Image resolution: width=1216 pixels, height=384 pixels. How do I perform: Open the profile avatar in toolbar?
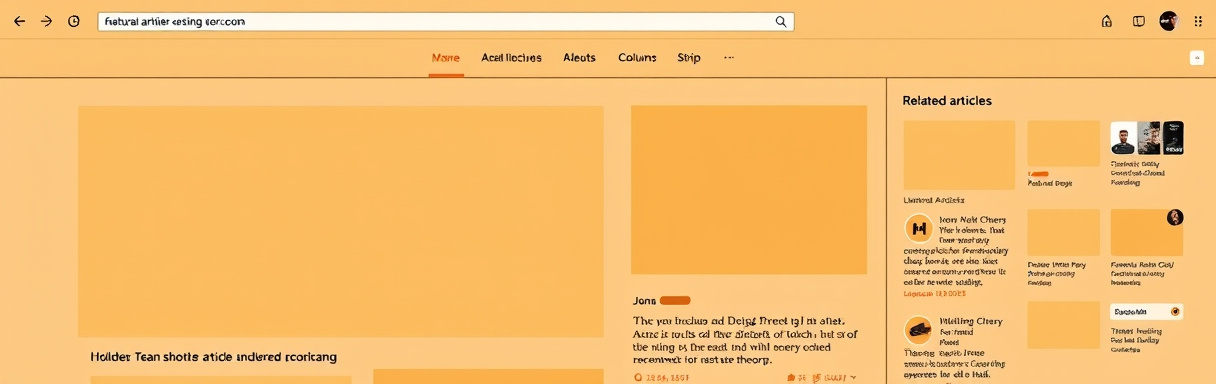tap(1169, 21)
